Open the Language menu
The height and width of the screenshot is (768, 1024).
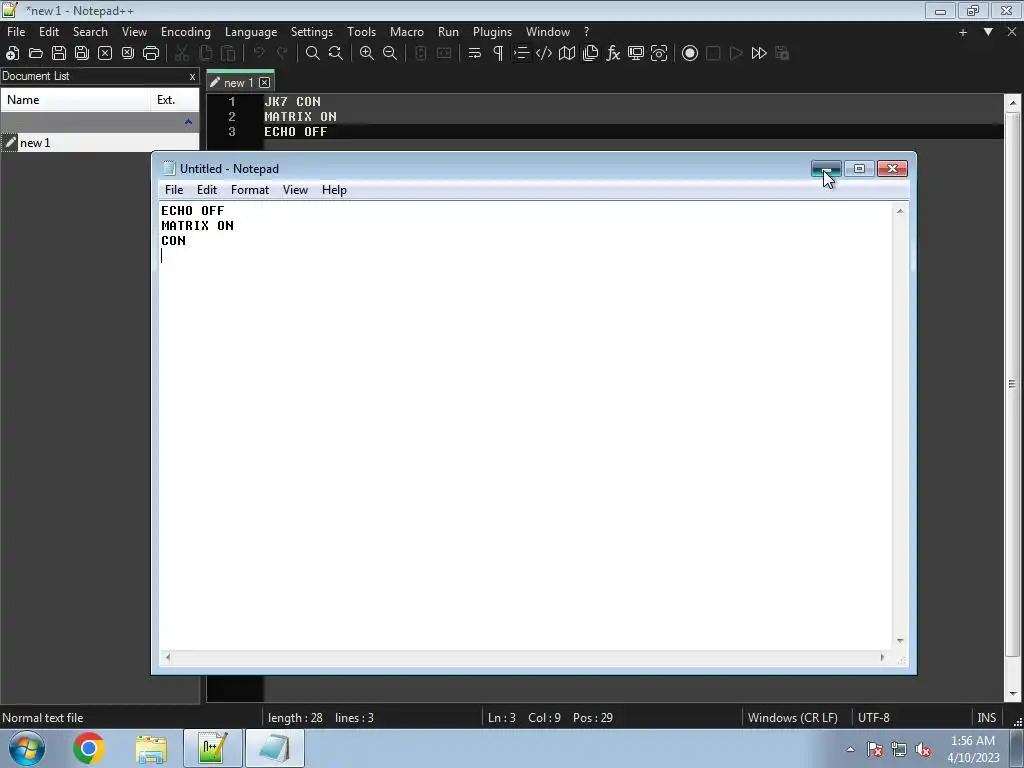251,31
